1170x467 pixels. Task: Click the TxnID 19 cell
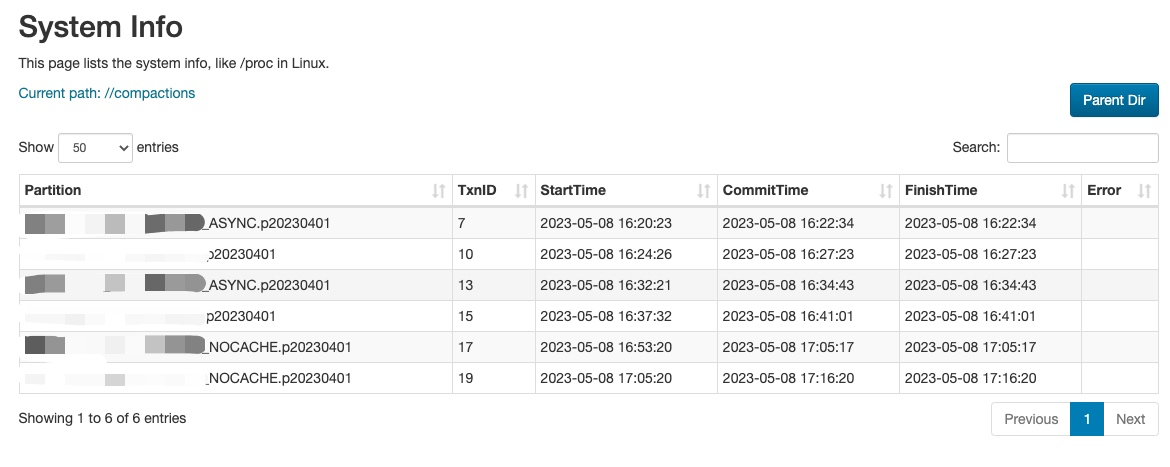click(466, 378)
